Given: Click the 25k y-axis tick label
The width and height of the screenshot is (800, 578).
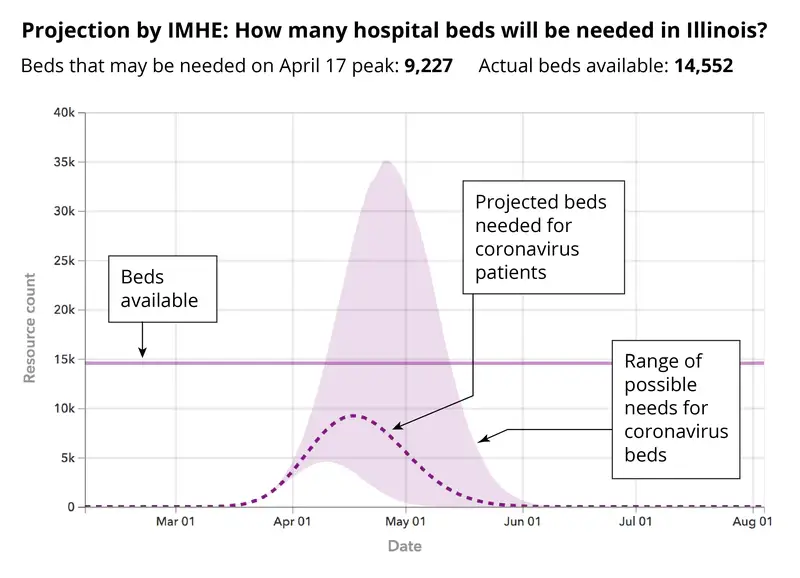Looking at the screenshot, I should (64, 260).
